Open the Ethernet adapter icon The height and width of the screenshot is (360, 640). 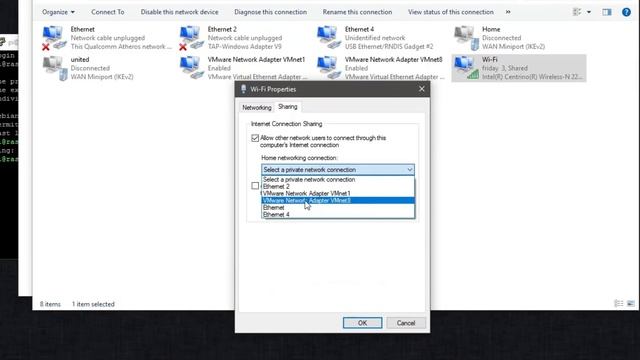(x=53, y=38)
